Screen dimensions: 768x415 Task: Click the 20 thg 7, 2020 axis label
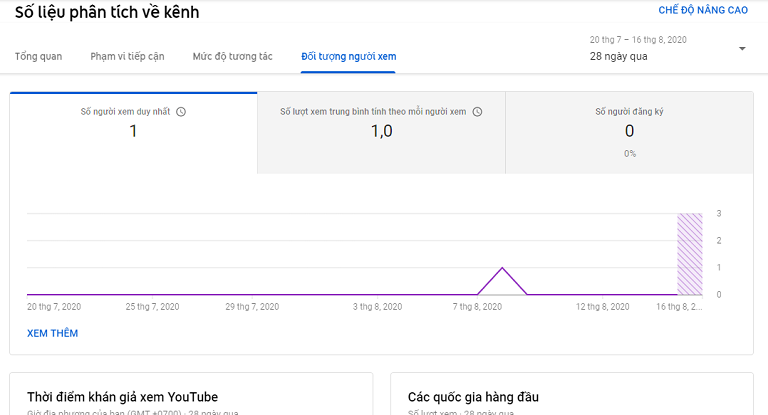click(54, 307)
